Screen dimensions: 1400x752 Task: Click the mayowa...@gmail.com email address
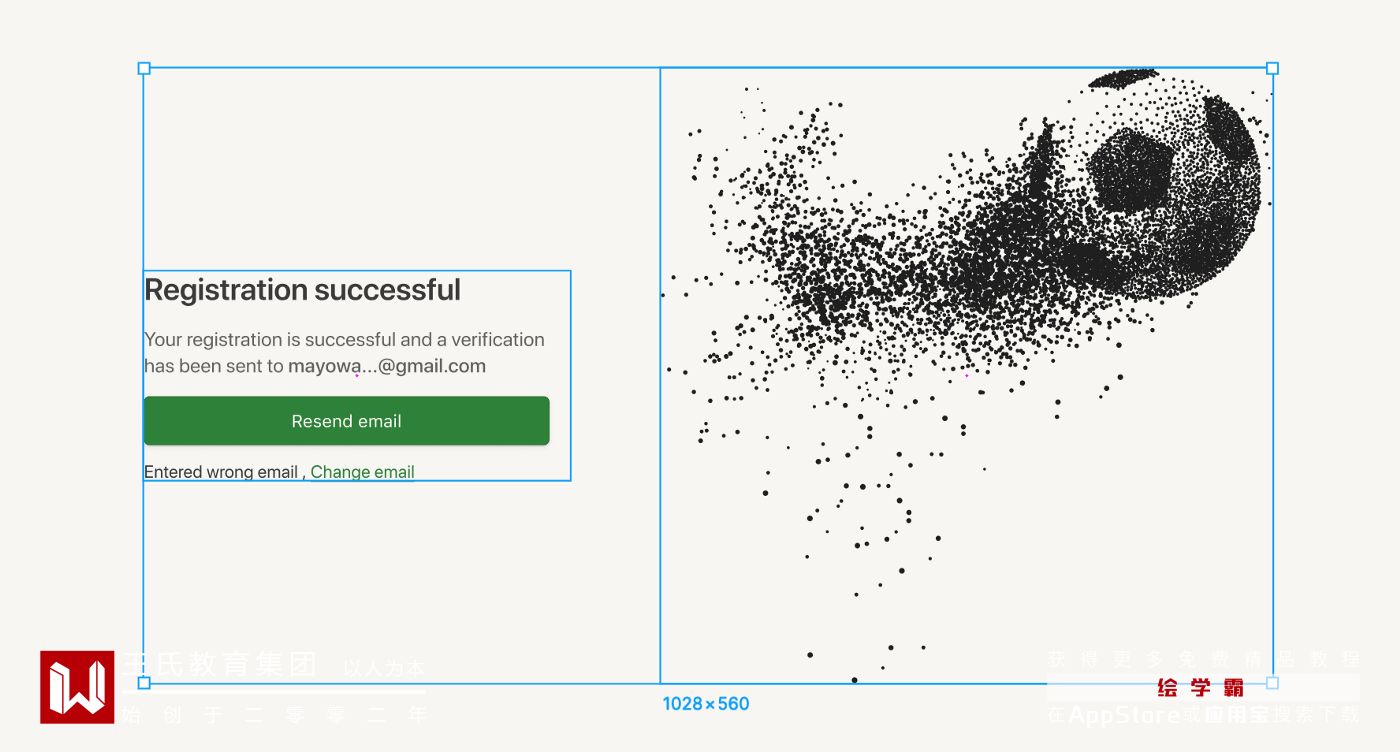coord(387,366)
